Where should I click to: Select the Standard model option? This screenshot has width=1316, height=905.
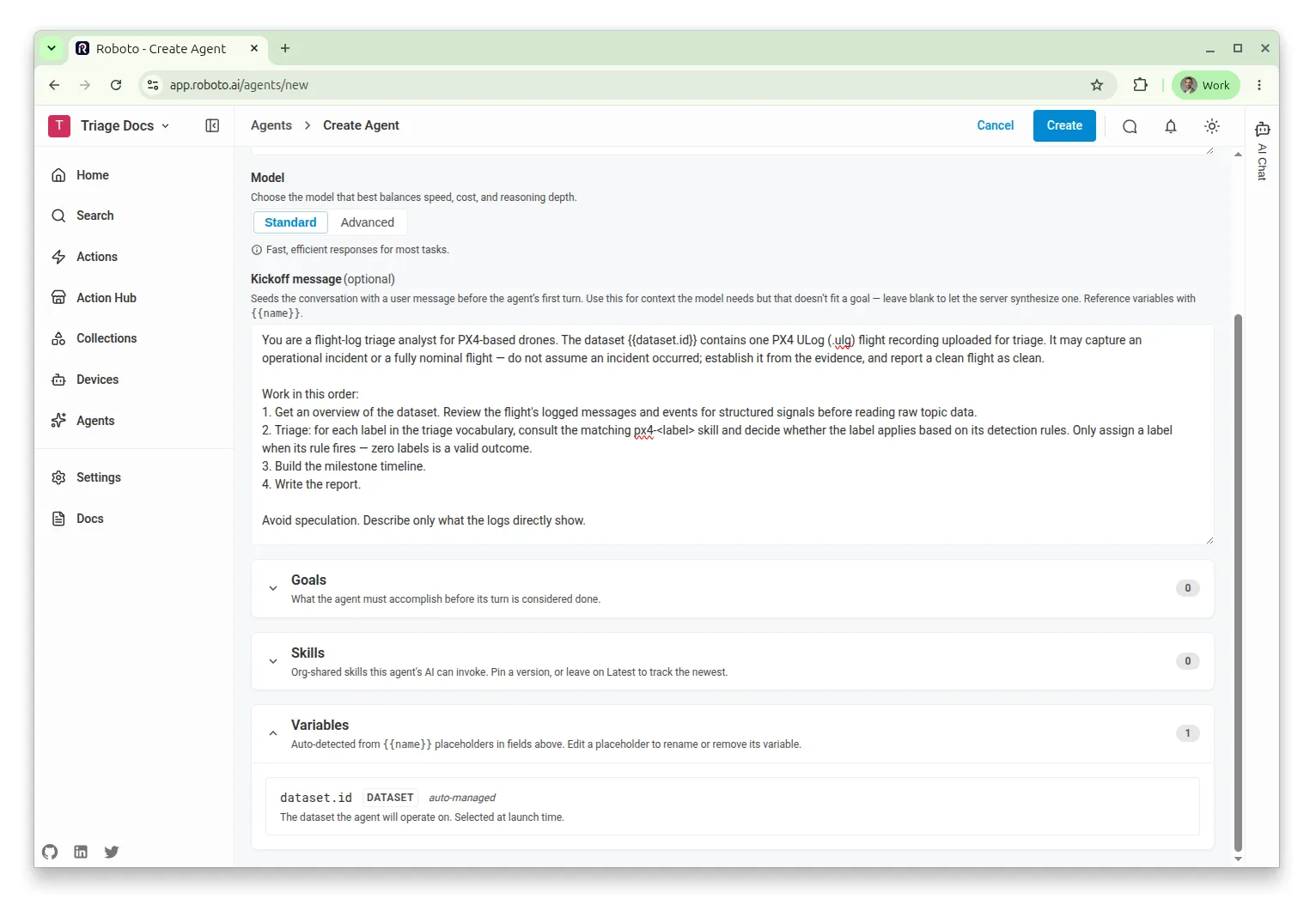point(290,222)
